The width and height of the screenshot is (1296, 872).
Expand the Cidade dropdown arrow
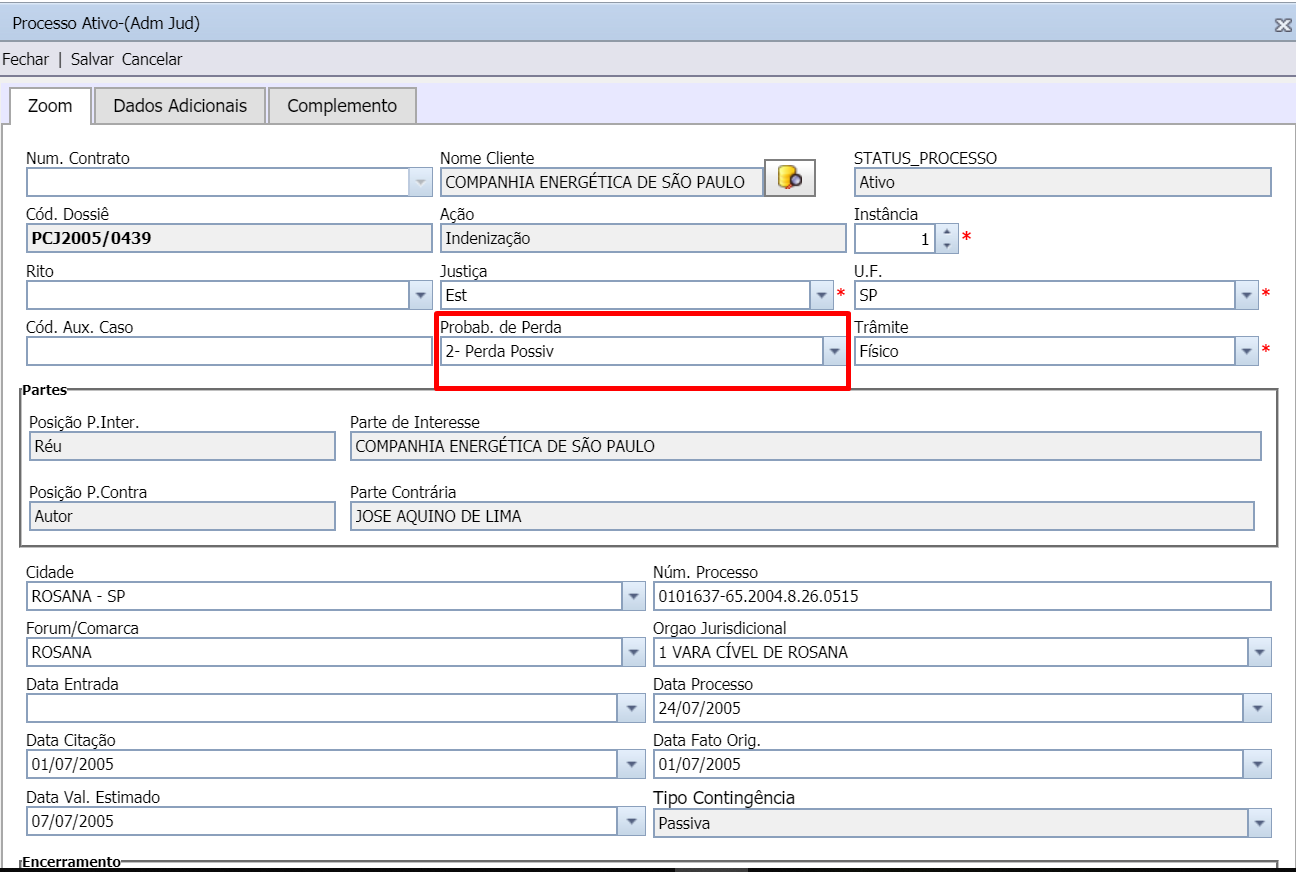point(634,597)
